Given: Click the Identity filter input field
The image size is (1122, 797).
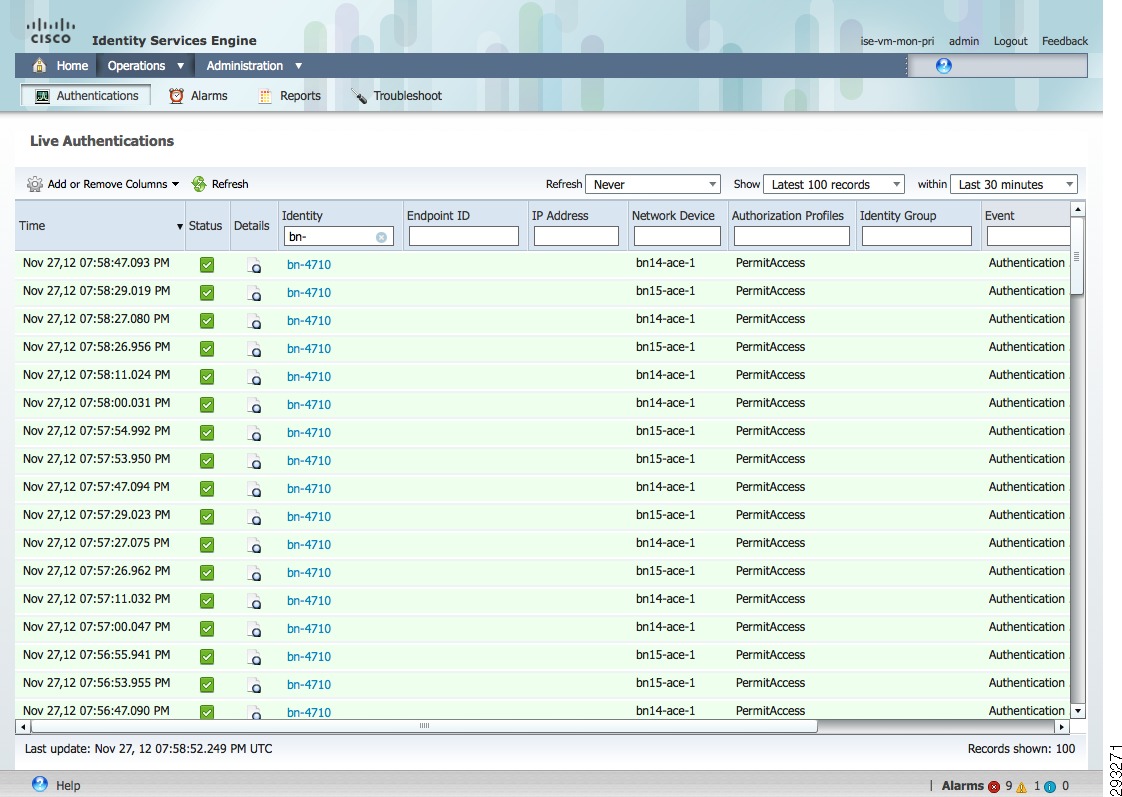Looking at the screenshot, I should coord(338,237).
